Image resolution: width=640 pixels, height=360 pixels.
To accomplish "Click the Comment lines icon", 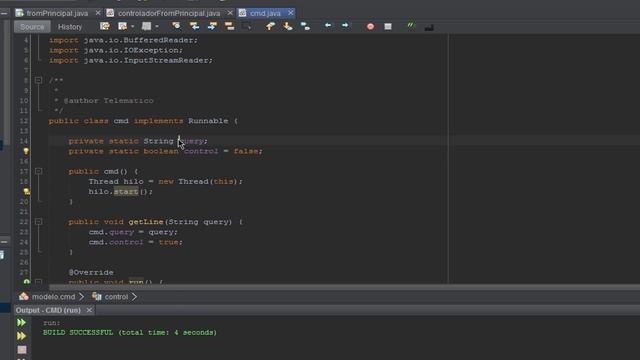I will [x=410, y=26].
